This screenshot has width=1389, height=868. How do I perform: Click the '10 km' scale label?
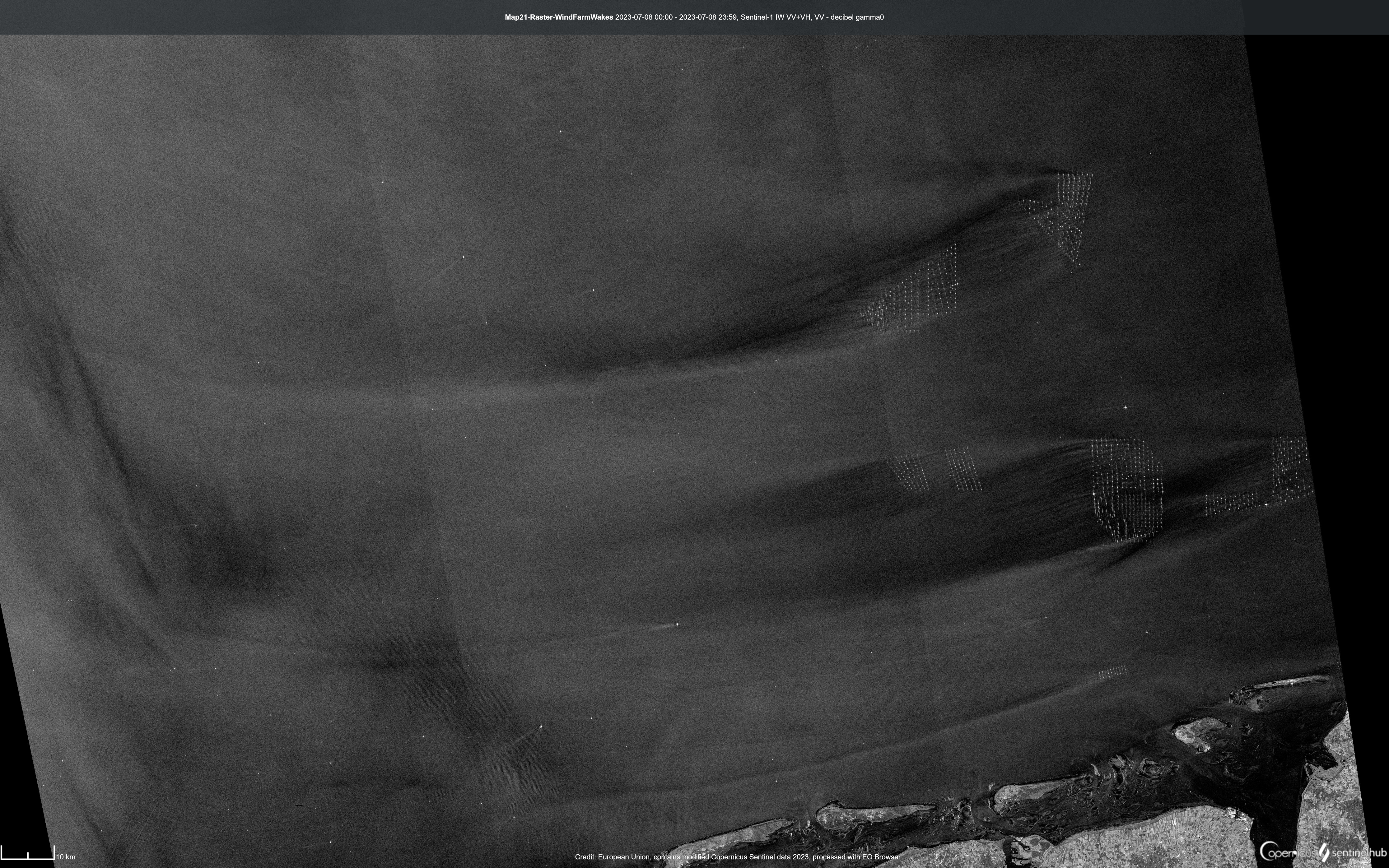66,857
